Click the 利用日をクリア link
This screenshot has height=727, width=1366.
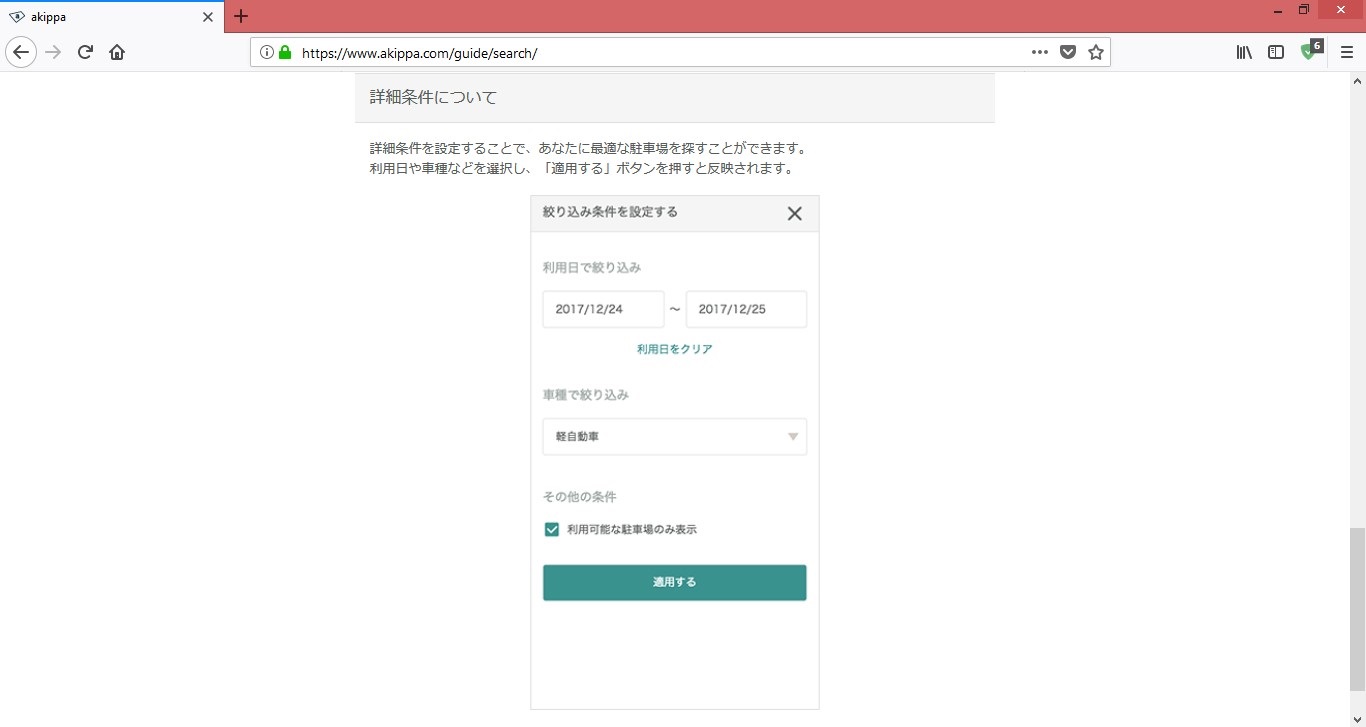tap(674, 349)
